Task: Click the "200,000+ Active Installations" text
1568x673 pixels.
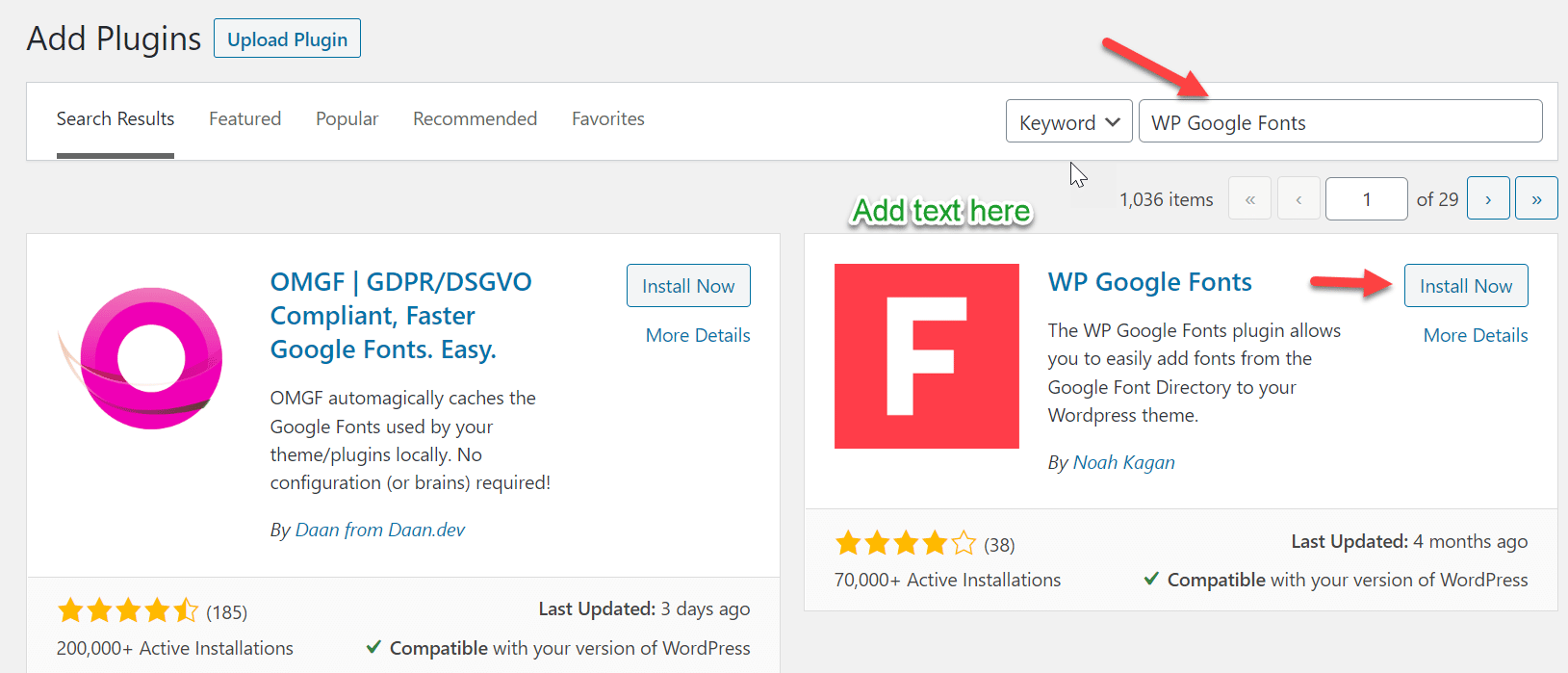Action: click(175, 648)
